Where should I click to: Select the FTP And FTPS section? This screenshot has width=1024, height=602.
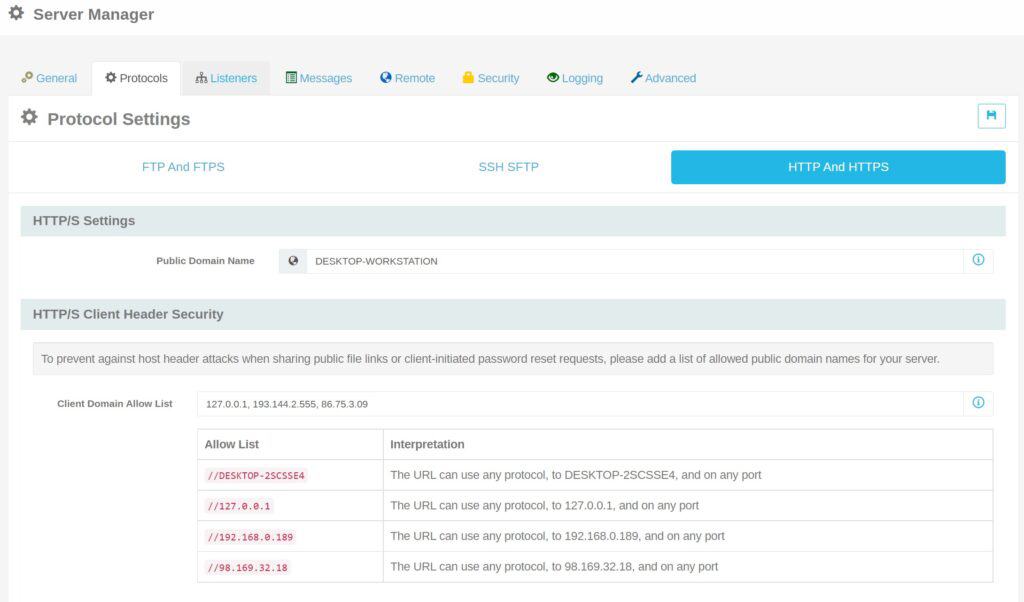(x=183, y=167)
